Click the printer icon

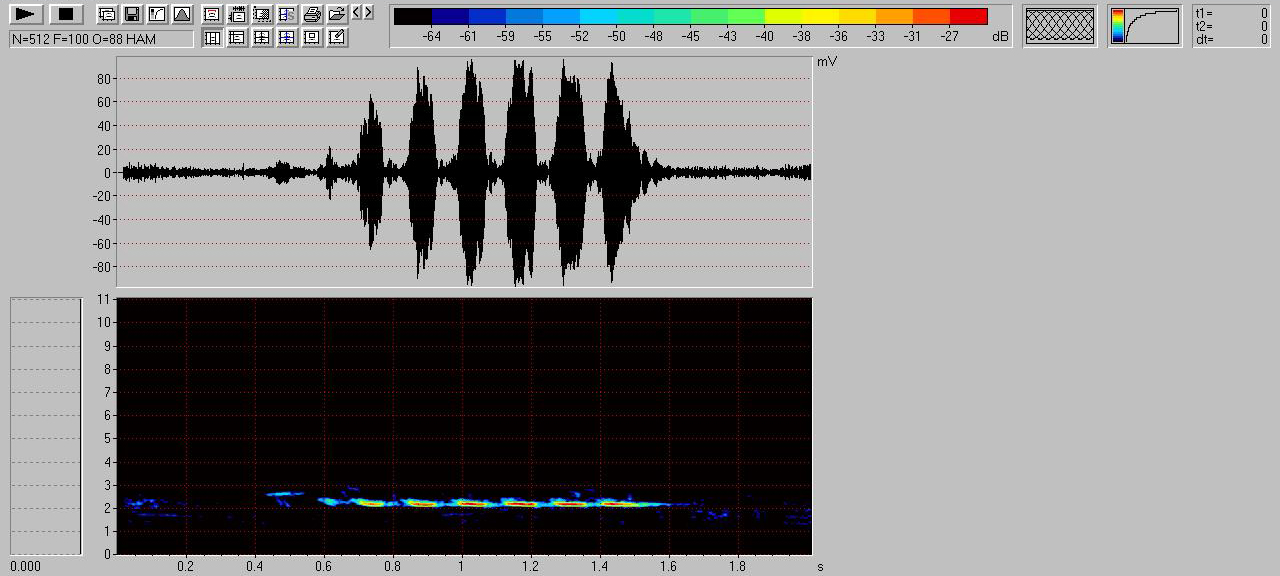[x=312, y=14]
